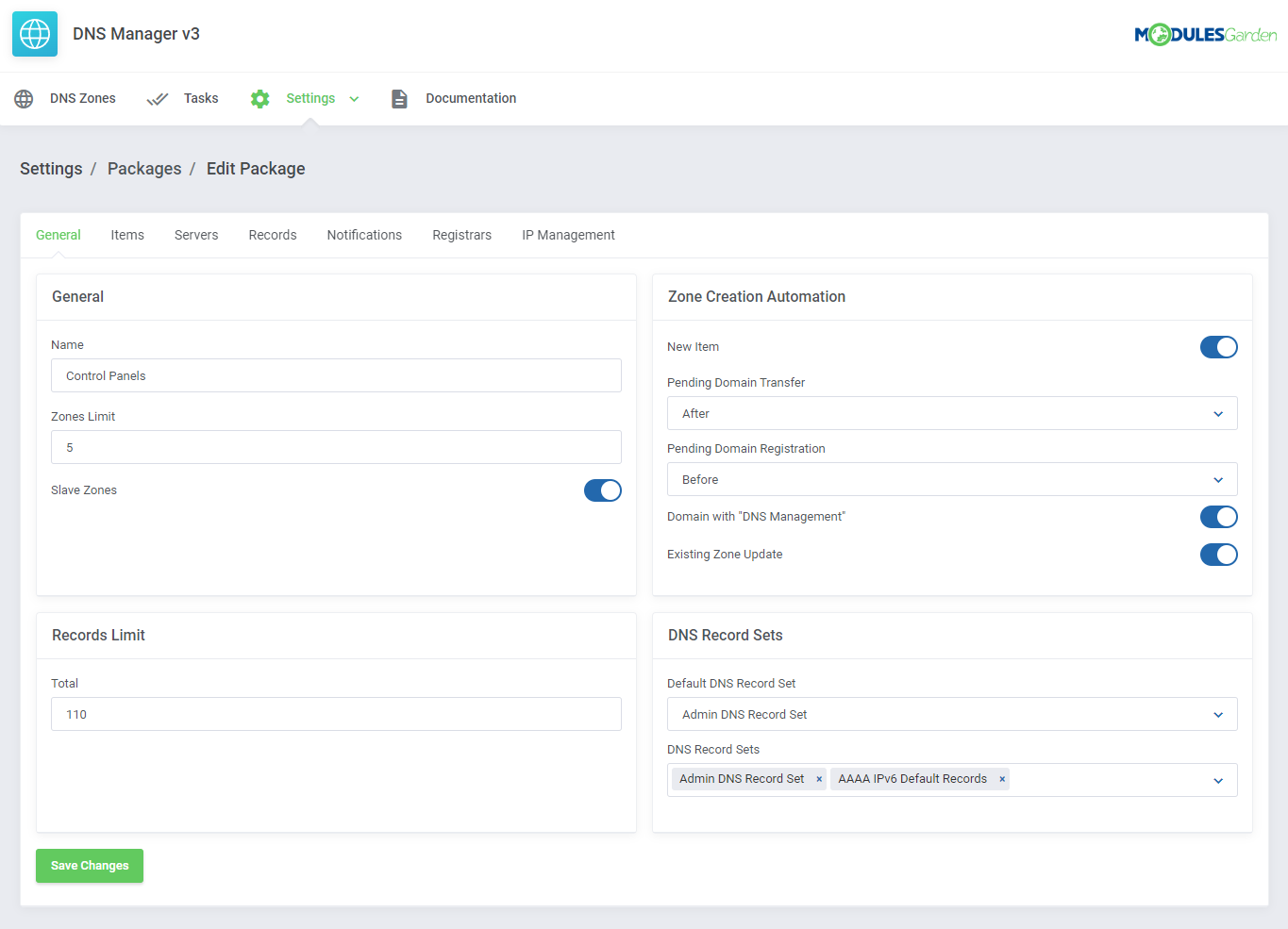Click the Zones Limit input field

coord(336,447)
